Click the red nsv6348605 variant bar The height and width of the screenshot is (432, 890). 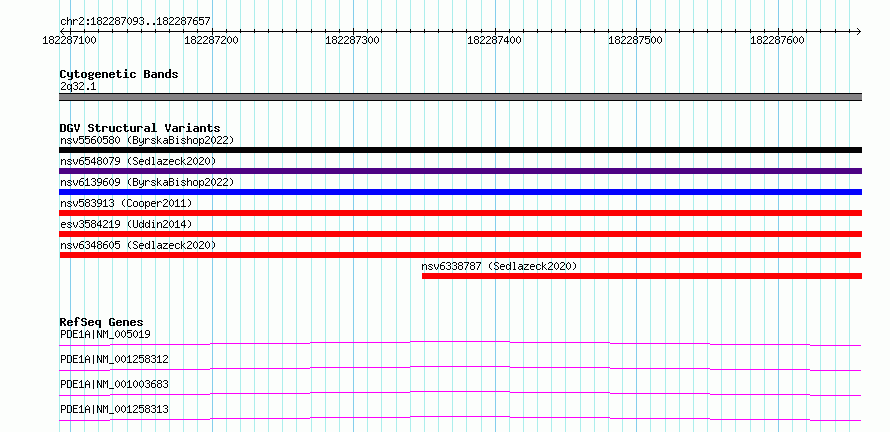460,255
